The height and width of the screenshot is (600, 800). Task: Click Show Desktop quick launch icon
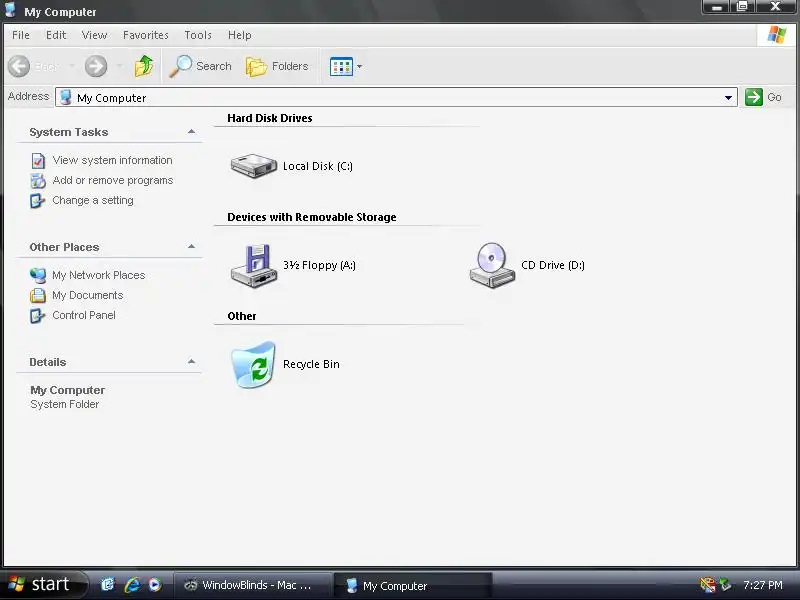[108, 585]
